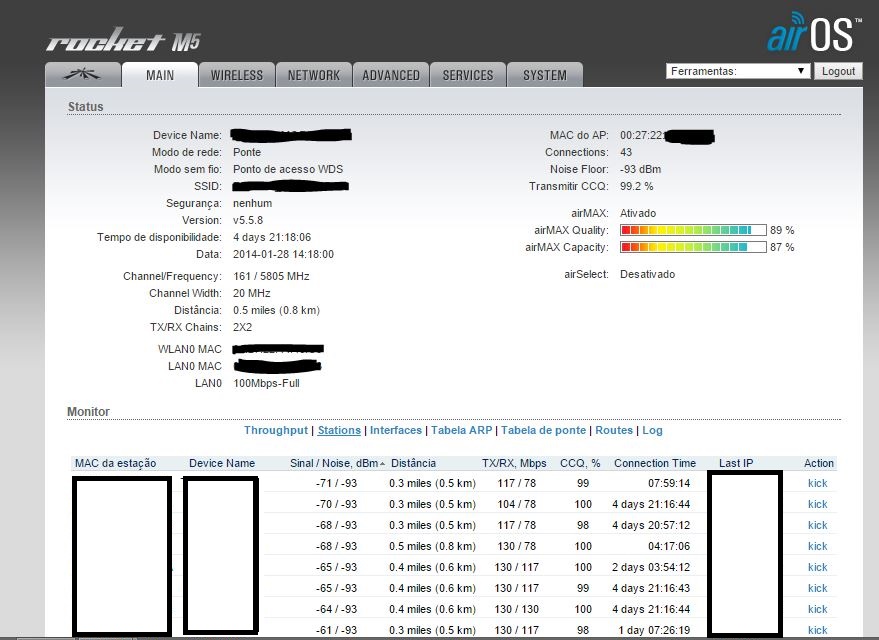879x640 pixels.
Task: Kick station connected 1 day 07:26:19
Action: click(x=817, y=630)
